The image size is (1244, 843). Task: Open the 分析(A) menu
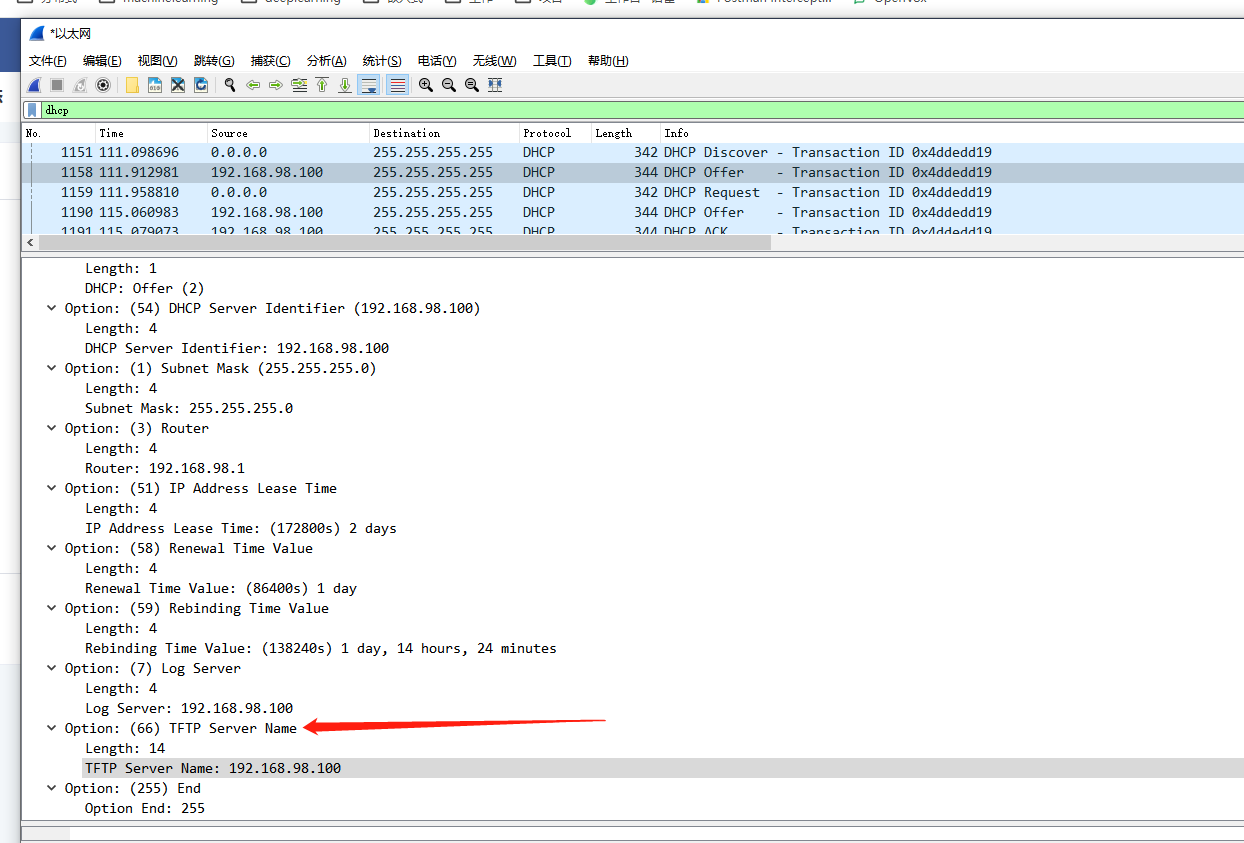(x=326, y=61)
